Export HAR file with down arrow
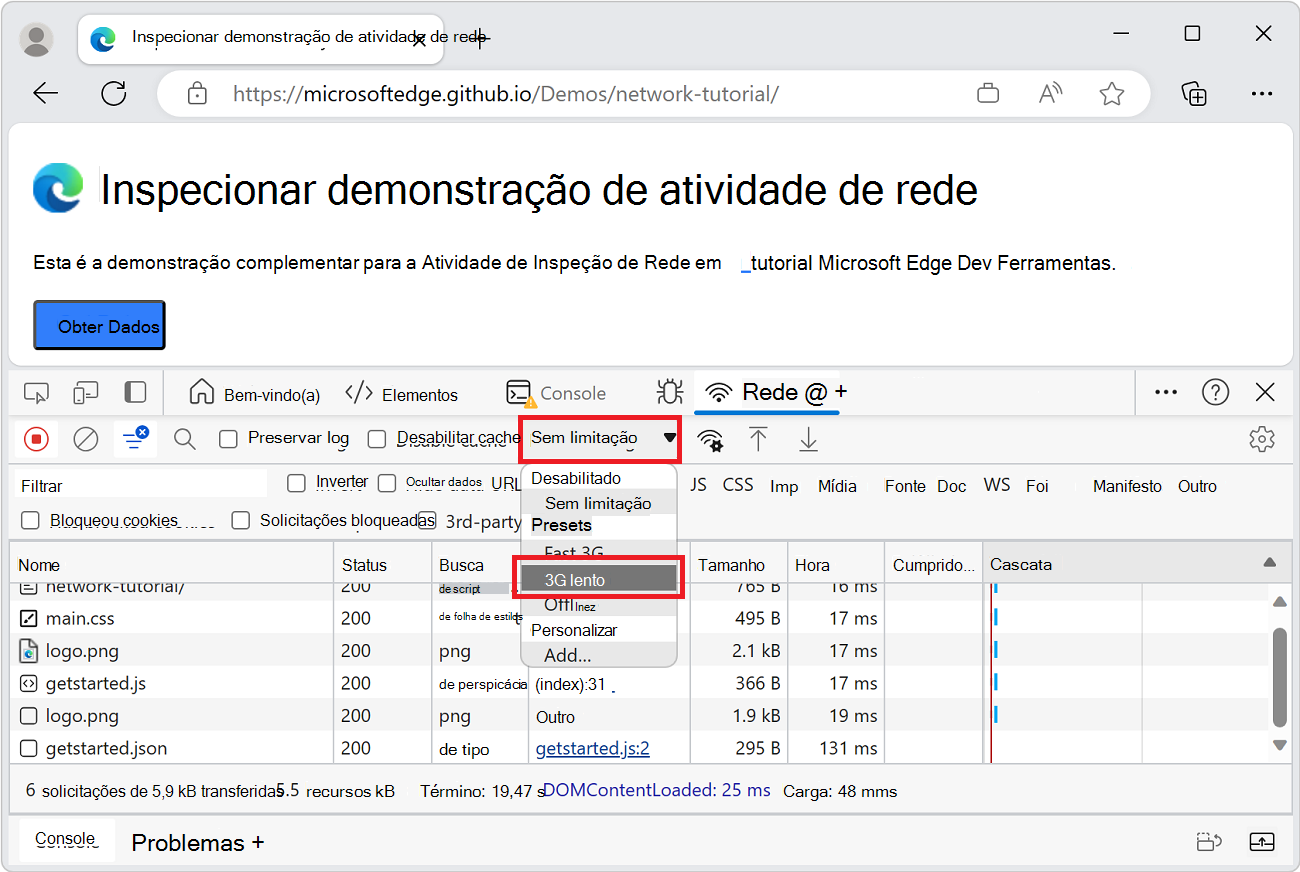The height and width of the screenshot is (872, 1300). click(x=808, y=438)
